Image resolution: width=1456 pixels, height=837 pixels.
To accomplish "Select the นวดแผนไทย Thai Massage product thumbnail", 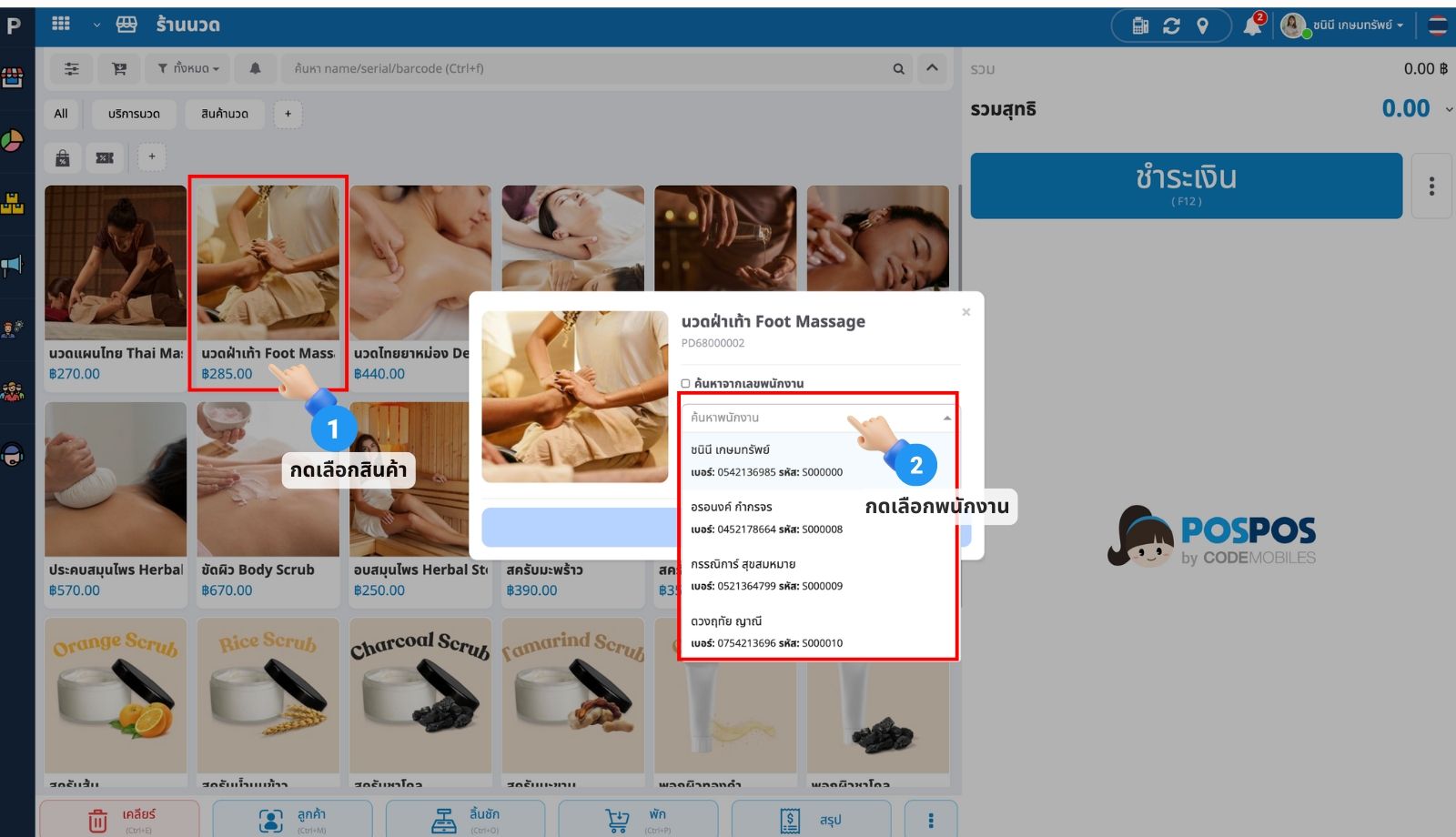I will tap(116, 264).
